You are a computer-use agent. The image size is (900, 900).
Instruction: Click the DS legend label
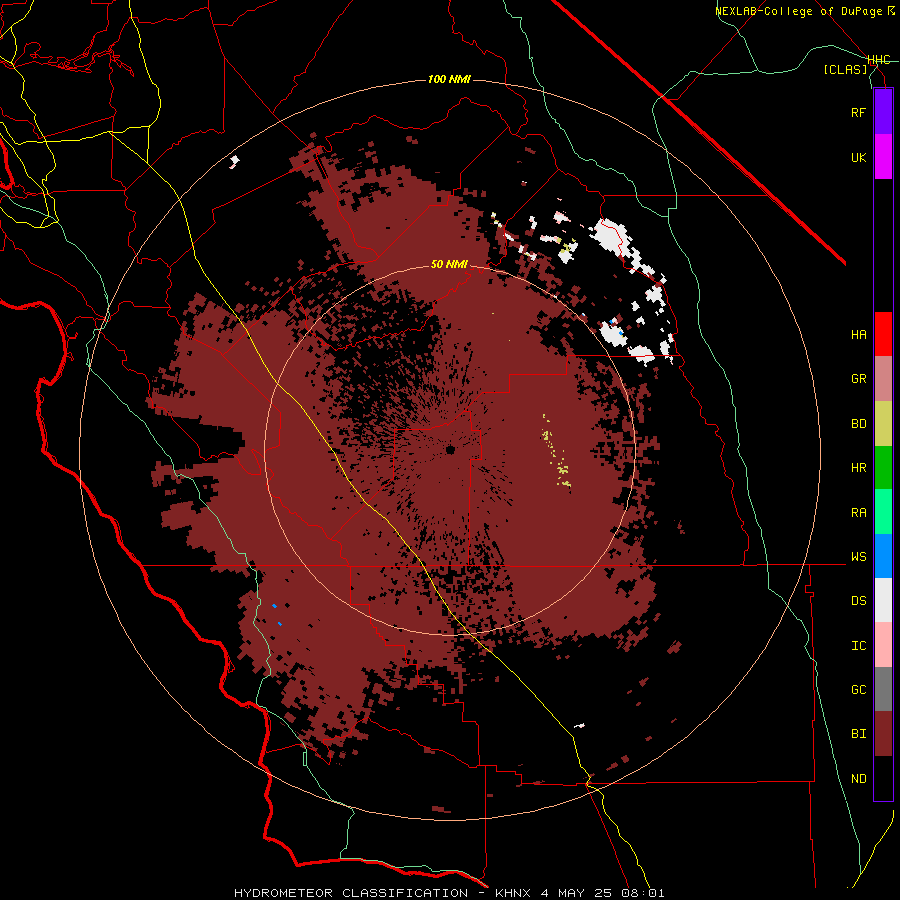pos(858,601)
